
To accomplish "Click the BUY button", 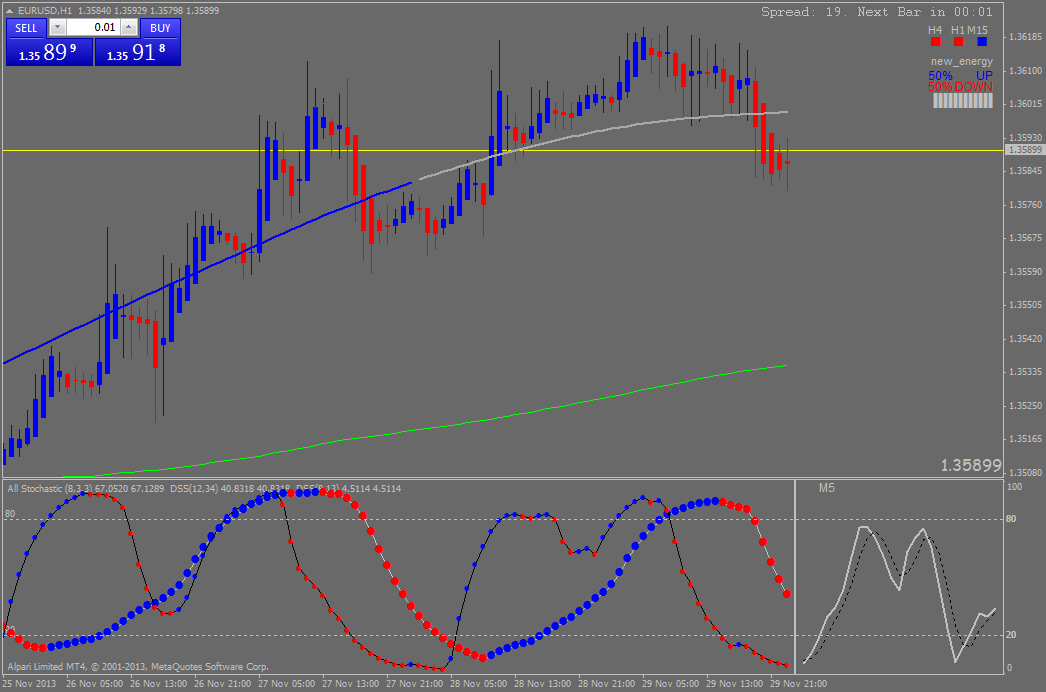I will click(x=160, y=28).
